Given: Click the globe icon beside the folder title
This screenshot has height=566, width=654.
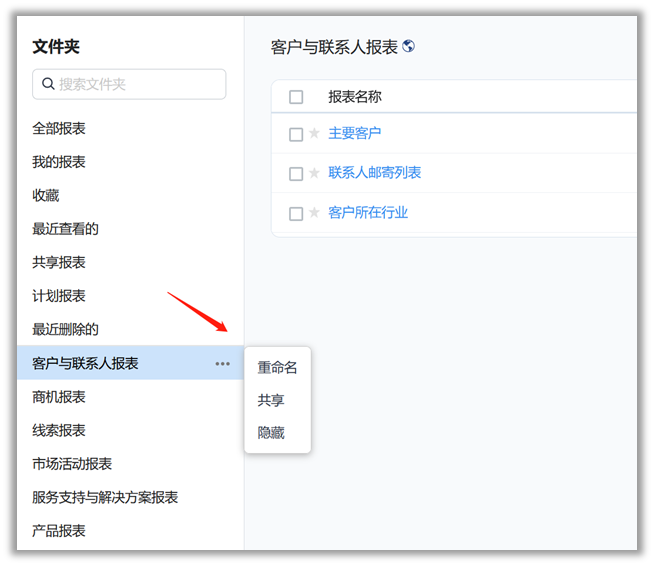Looking at the screenshot, I should tap(408, 46).
